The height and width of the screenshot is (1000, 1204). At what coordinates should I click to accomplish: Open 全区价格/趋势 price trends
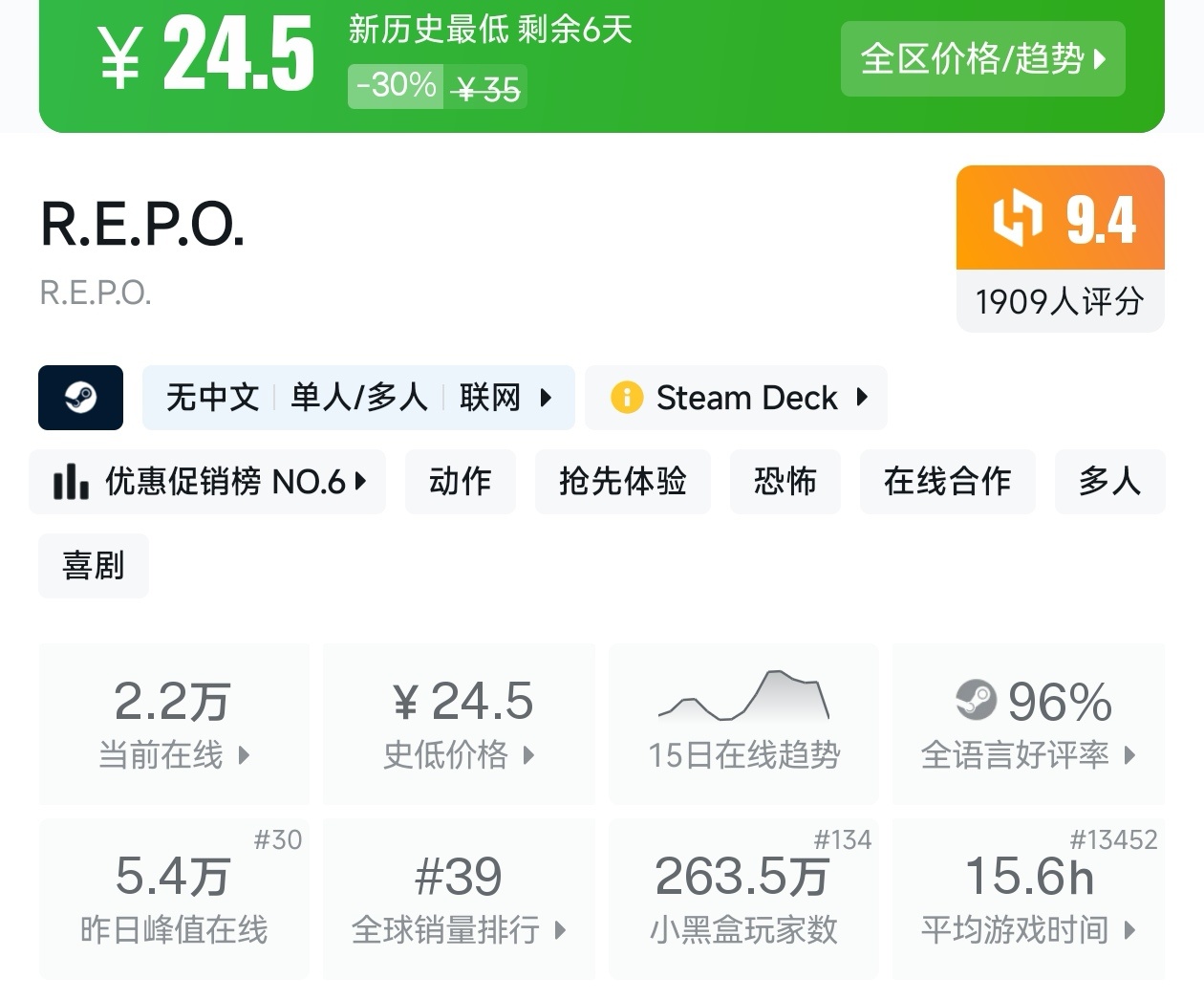(x=982, y=59)
